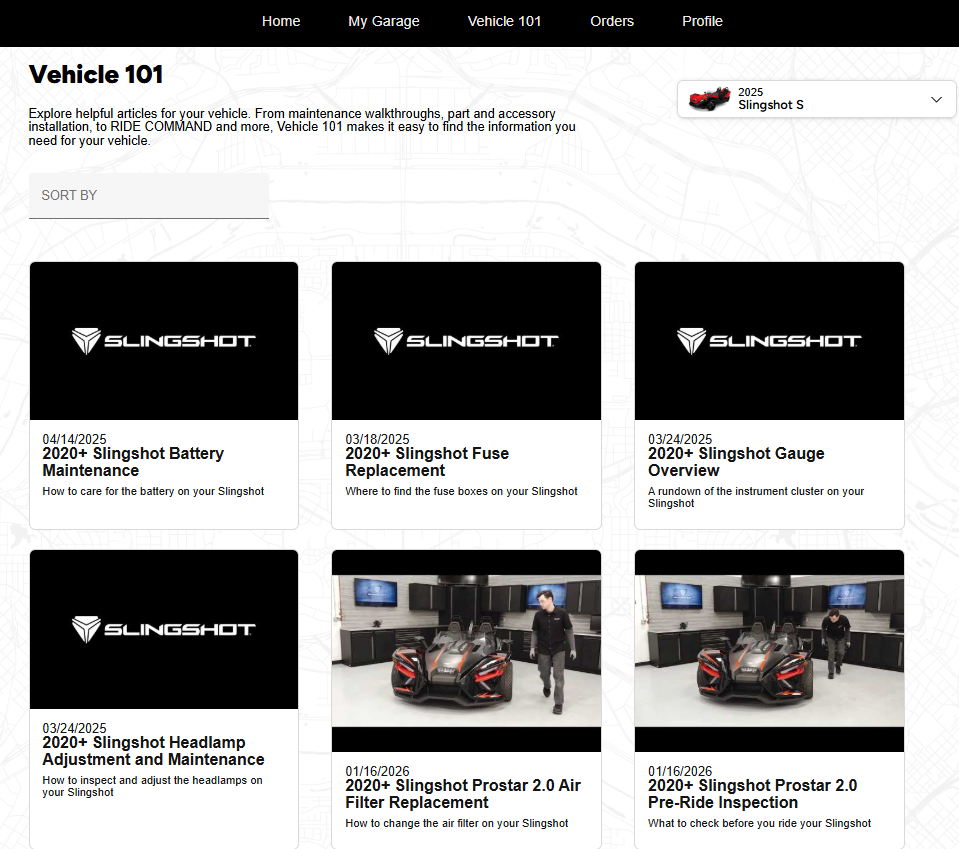This screenshot has width=959, height=849.
Task: Click the 'Explore helpful articles' intro paragraph
Action: (x=302, y=127)
